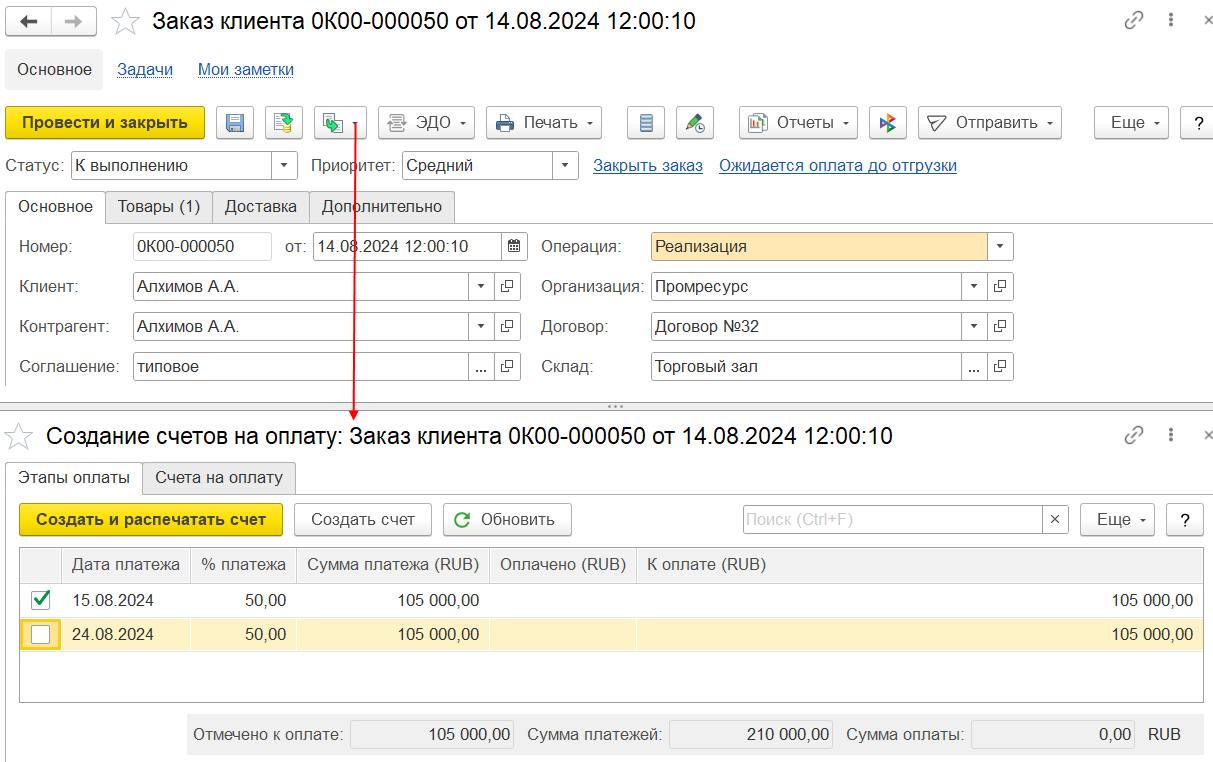Check the 24.08.2024 payment stage checkbox

[x=41, y=634]
